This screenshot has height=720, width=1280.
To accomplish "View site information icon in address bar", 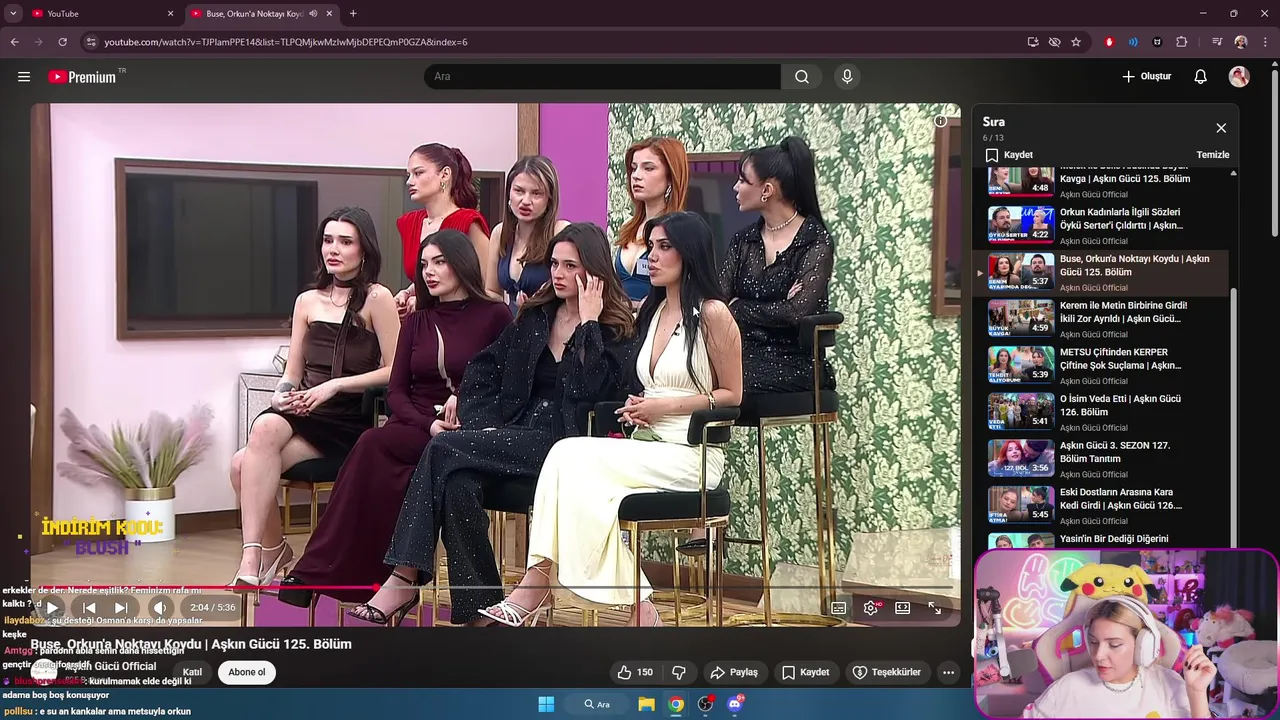I will click(90, 42).
